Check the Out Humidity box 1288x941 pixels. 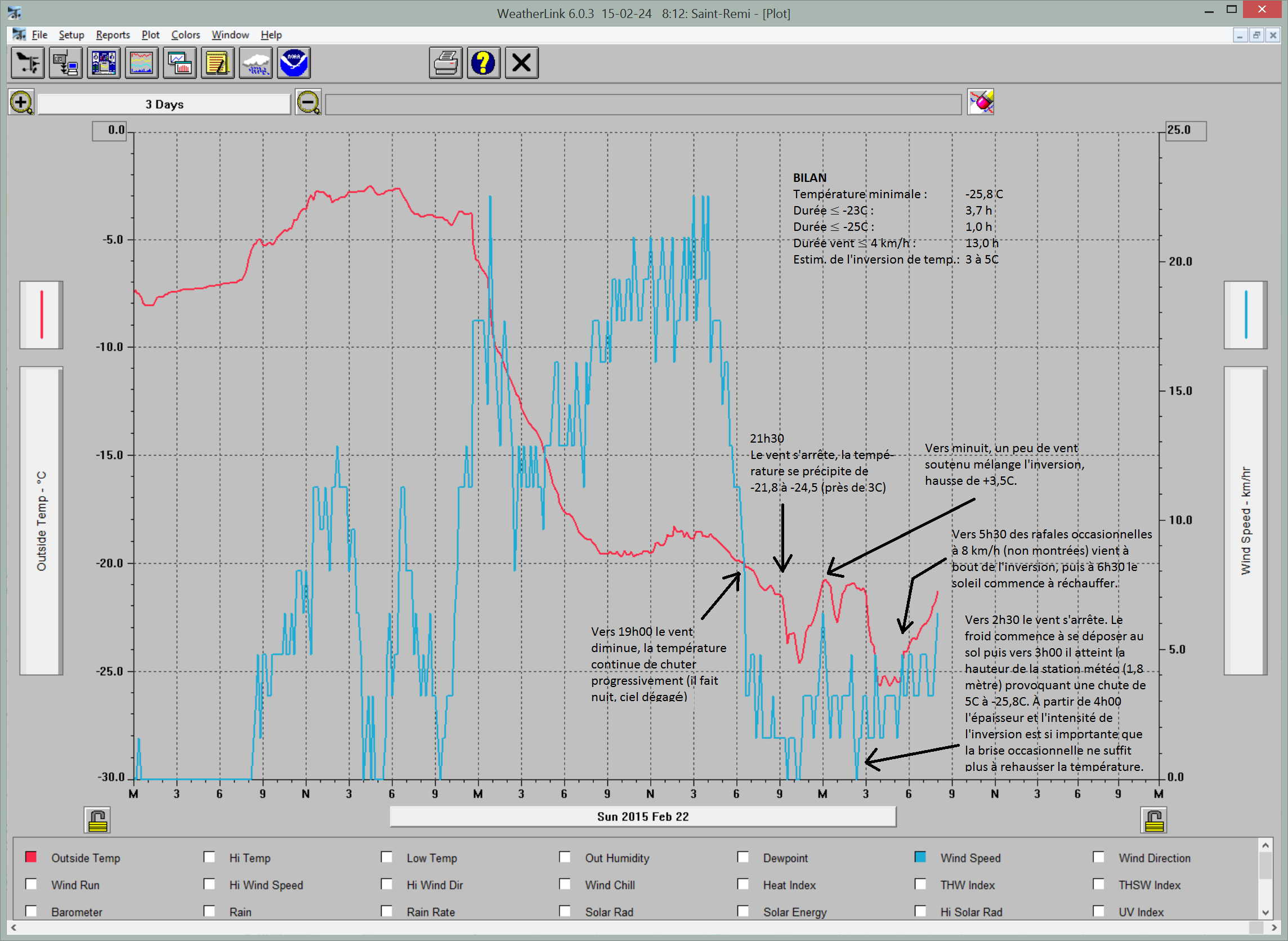[x=565, y=857]
